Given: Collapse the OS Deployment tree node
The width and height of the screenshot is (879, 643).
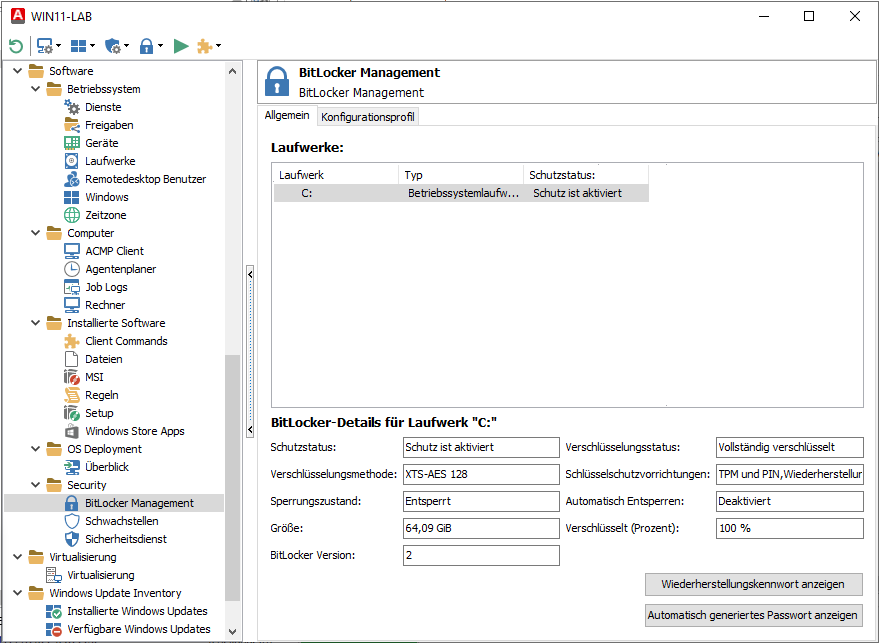Looking at the screenshot, I should 36,448.
